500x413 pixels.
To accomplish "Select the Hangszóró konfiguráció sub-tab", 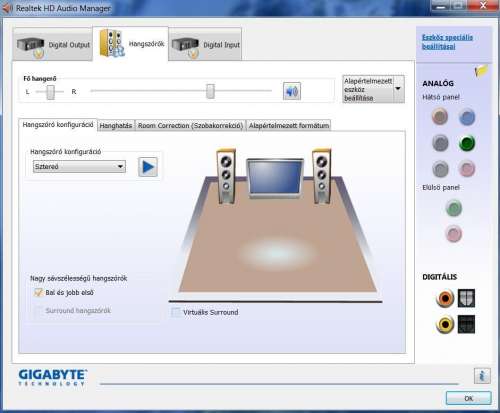I will coord(58,125).
